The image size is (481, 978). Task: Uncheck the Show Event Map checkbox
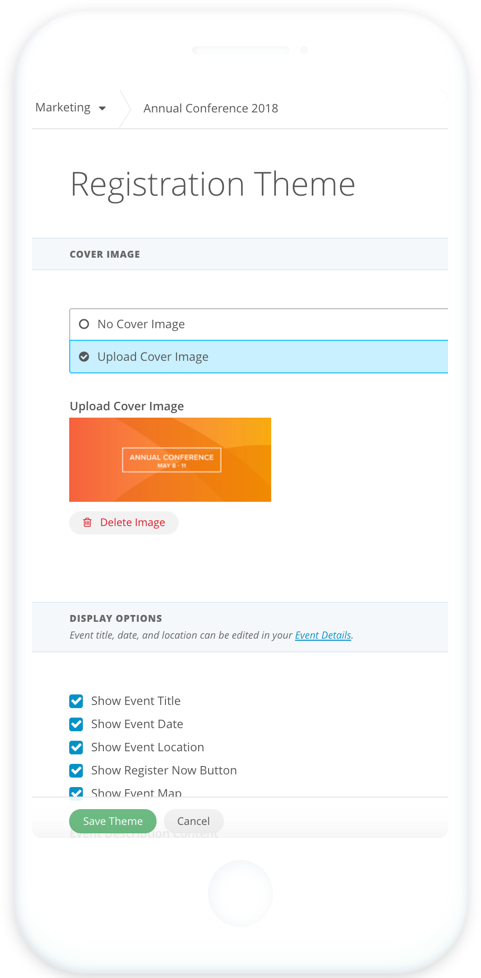tap(76, 793)
